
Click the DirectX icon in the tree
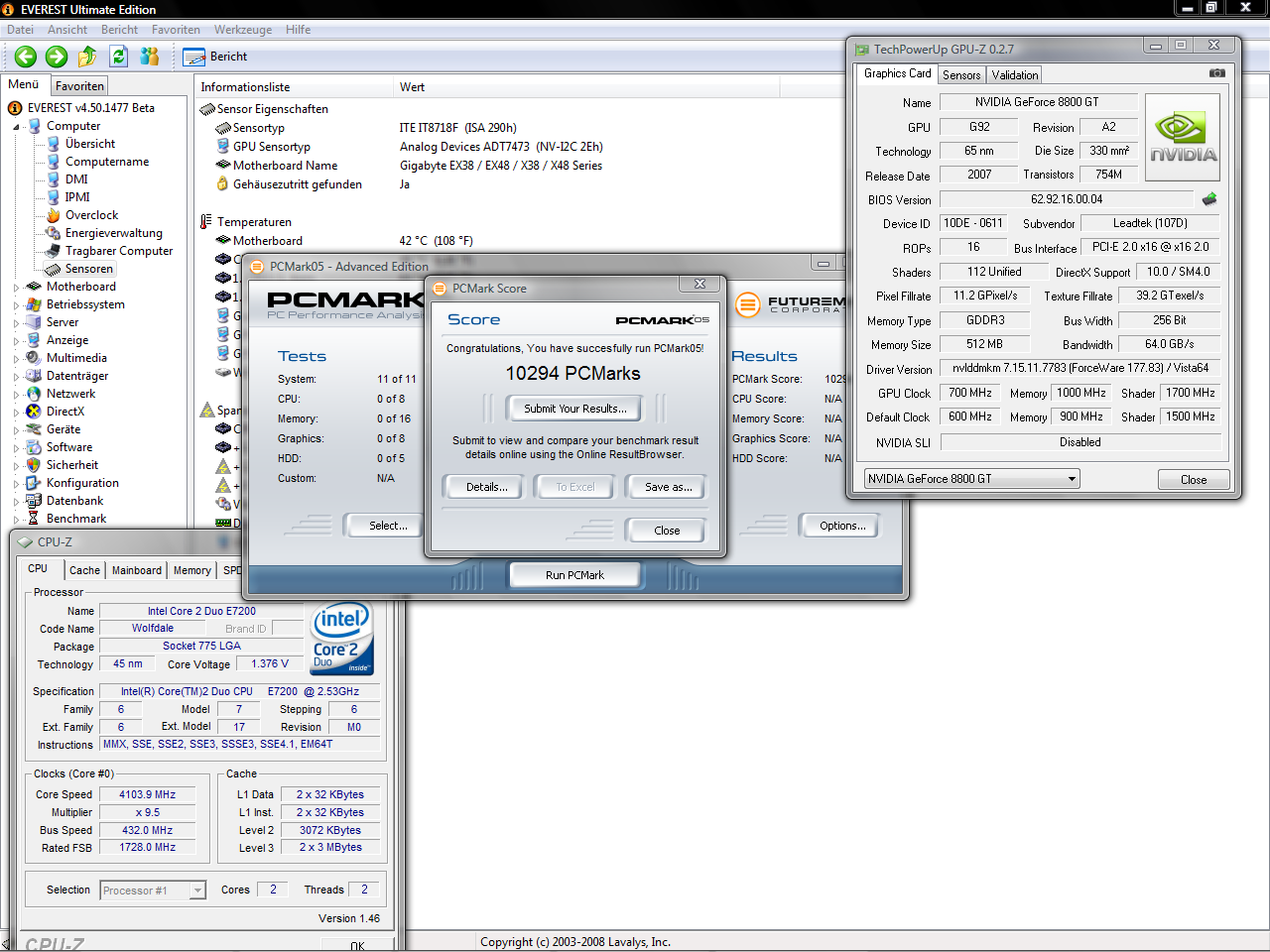click(35, 412)
